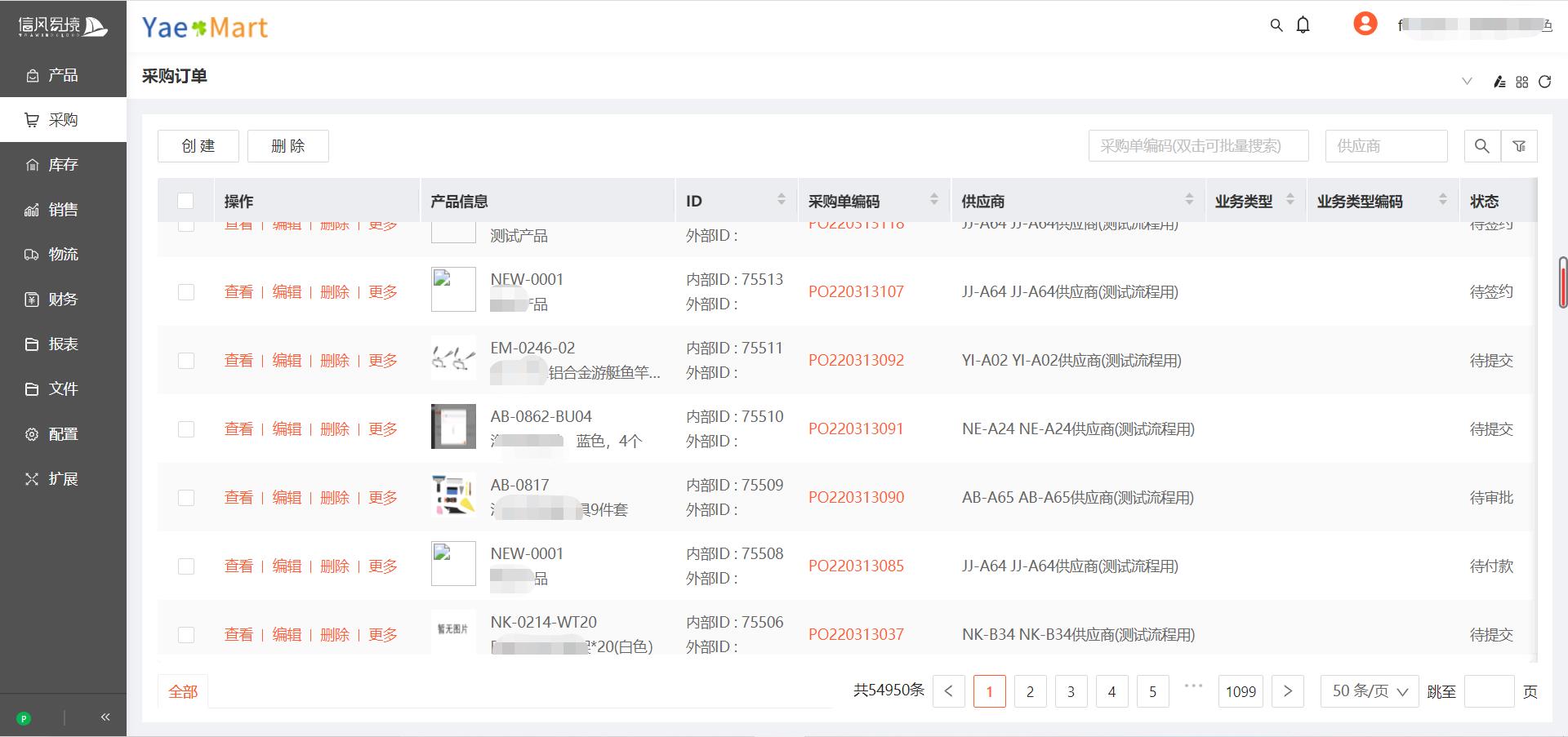Open the column layout grid icon
The image size is (1568, 737).
click(1521, 82)
